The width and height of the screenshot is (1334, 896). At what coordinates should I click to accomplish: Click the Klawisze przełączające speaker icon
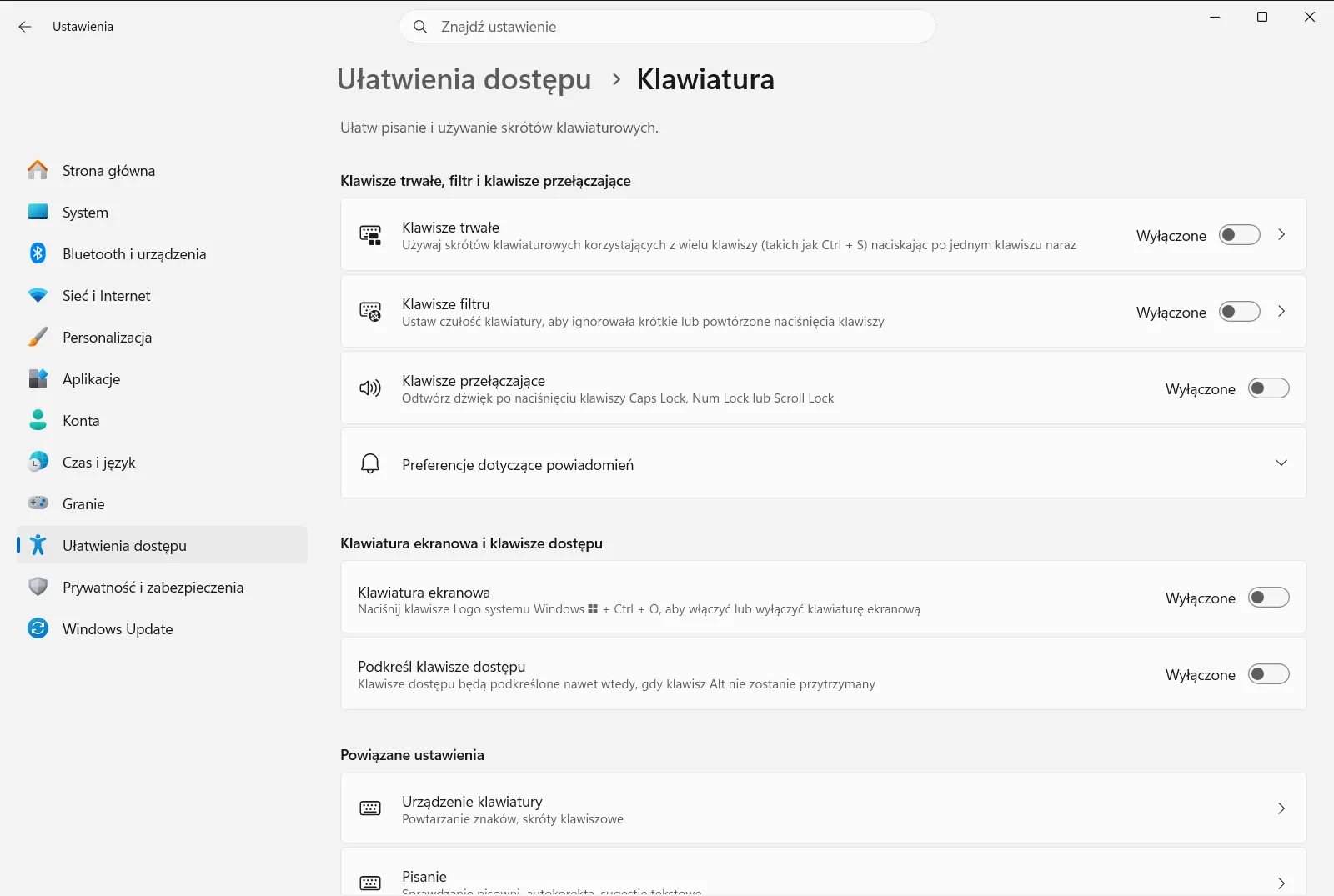(x=370, y=388)
